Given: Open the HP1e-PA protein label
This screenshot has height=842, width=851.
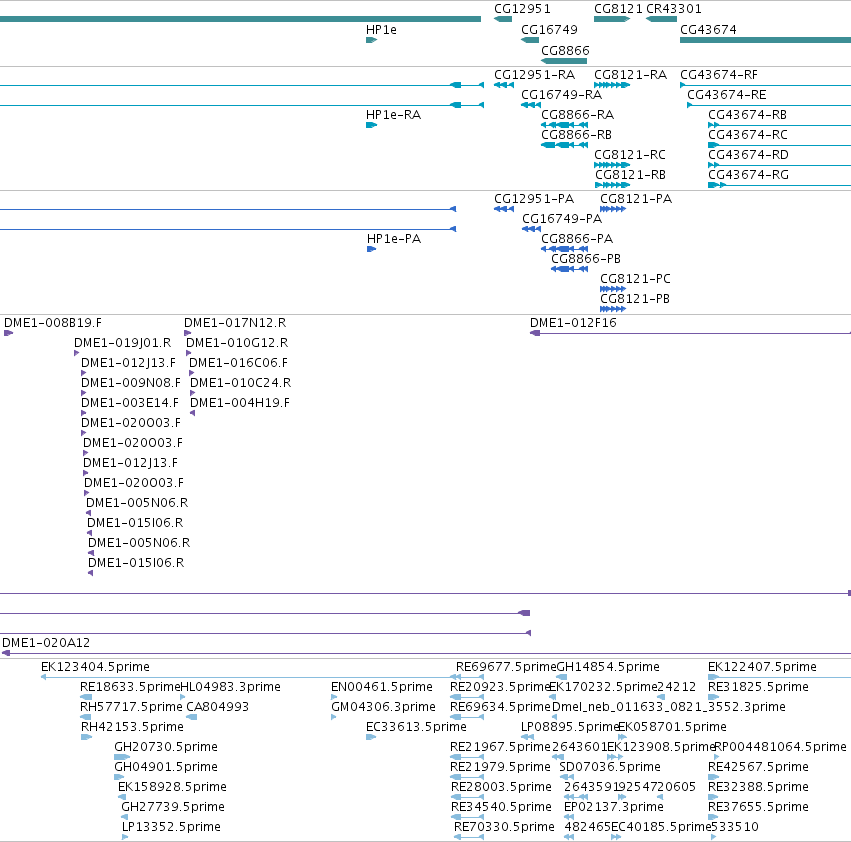Looking at the screenshot, I should point(394,239).
